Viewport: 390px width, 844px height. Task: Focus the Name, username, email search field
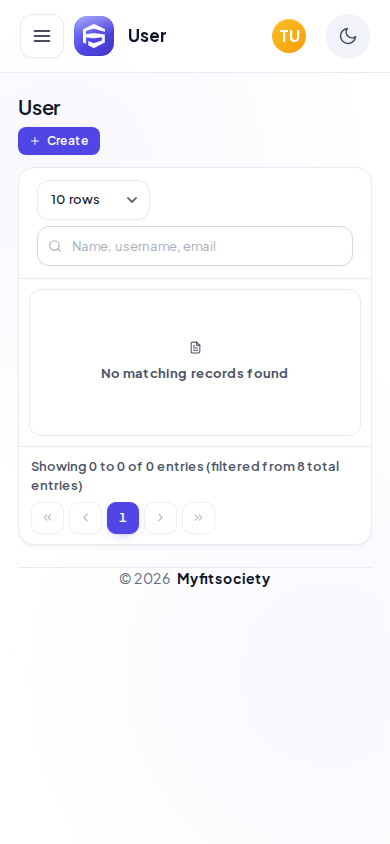pos(195,246)
